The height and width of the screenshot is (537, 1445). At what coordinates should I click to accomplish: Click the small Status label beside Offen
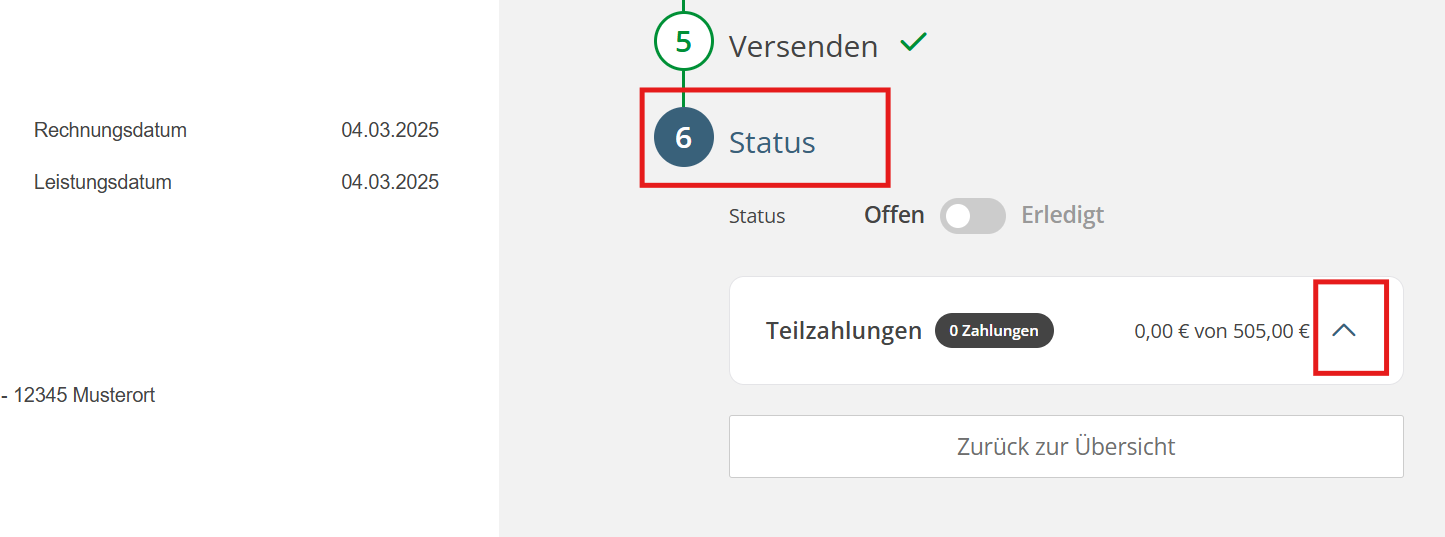757,216
